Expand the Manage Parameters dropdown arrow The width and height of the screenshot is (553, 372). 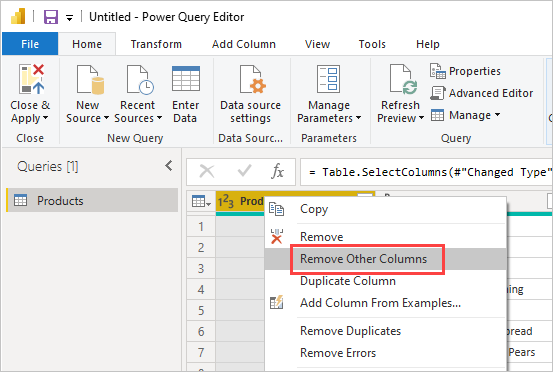coord(358,118)
